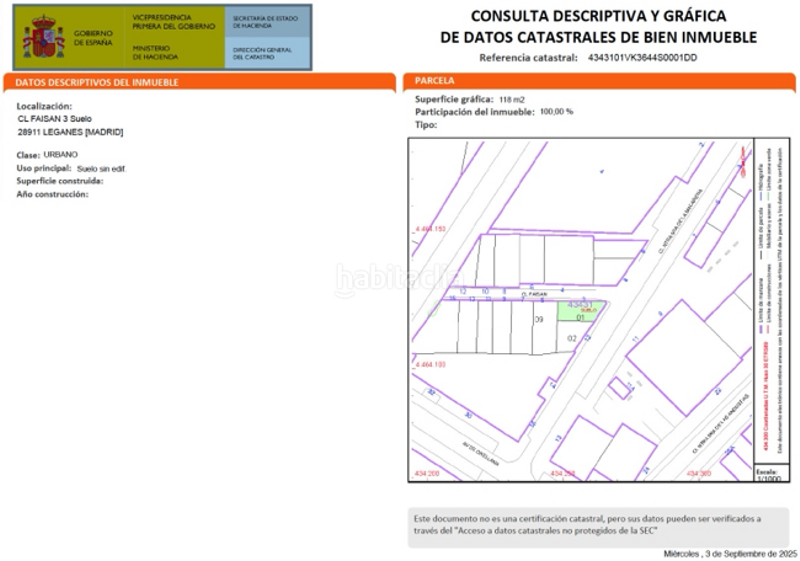Click the 434.200 coordinate label on the map
The width and height of the screenshot is (800, 561).
(426, 472)
